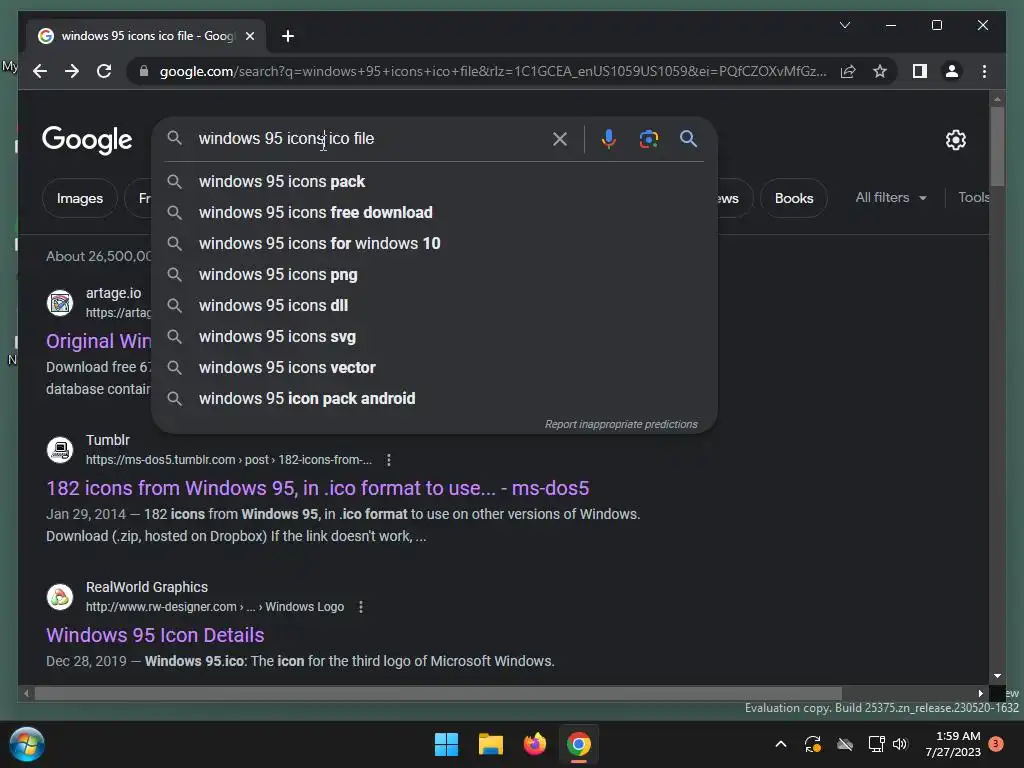
Task: Share this page from address bar
Action: [x=848, y=71]
